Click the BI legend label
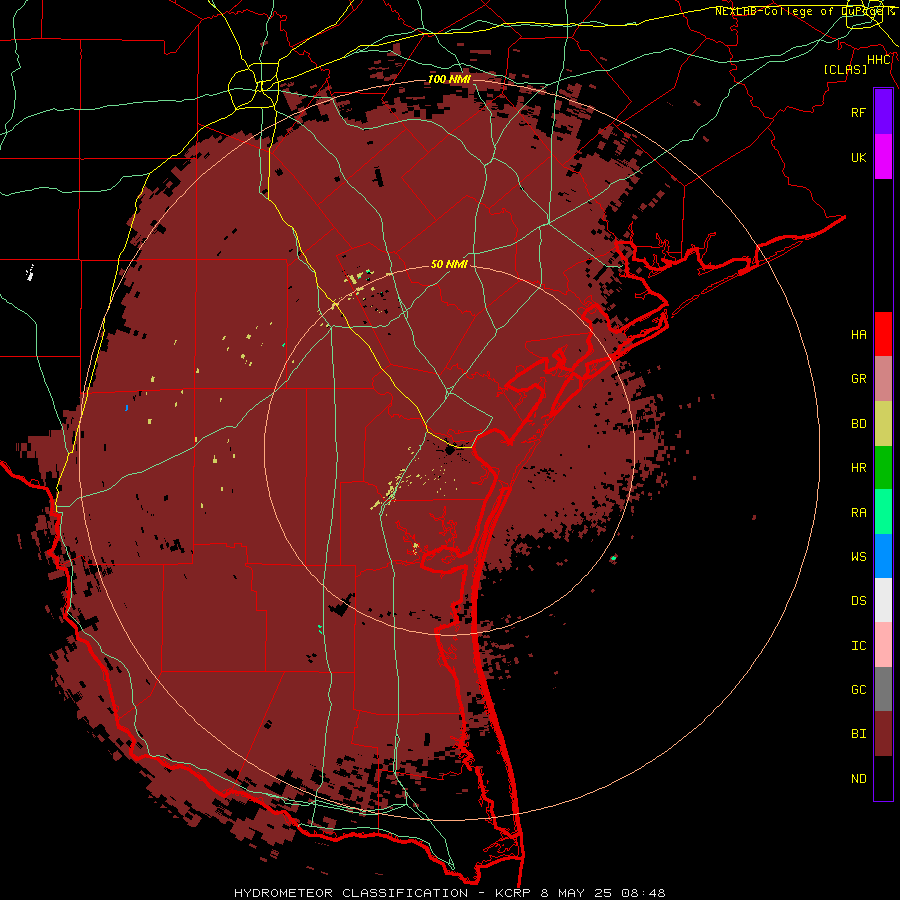Image resolution: width=900 pixels, height=900 pixels. tap(858, 734)
